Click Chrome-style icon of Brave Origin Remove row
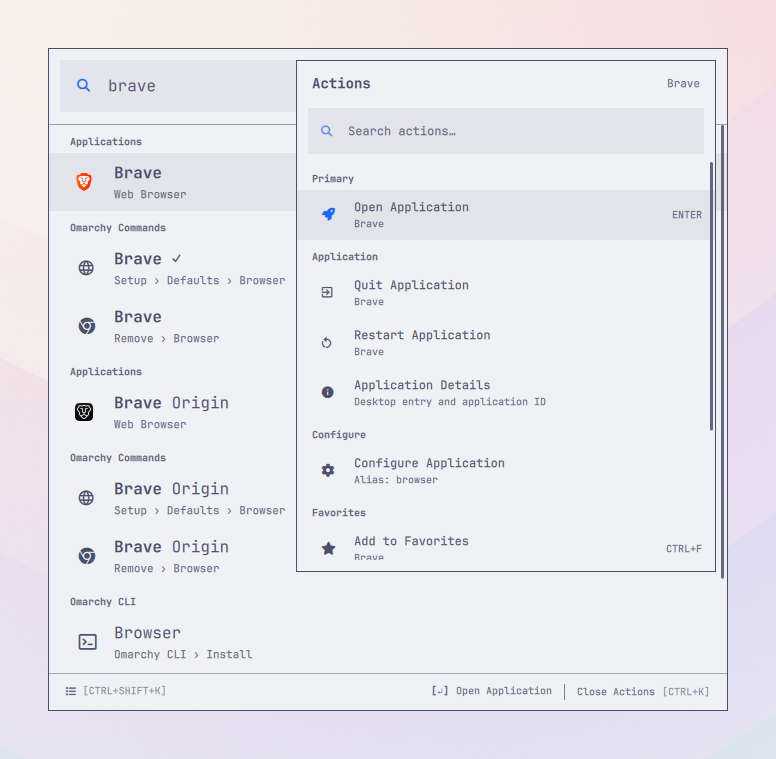The height and width of the screenshot is (759, 776). pos(87,556)
